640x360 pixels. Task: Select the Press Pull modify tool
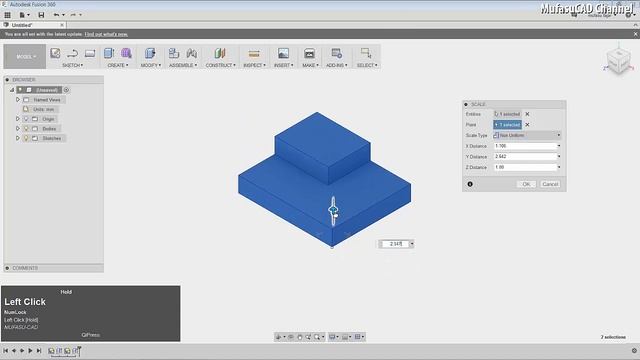coord(150,53)
